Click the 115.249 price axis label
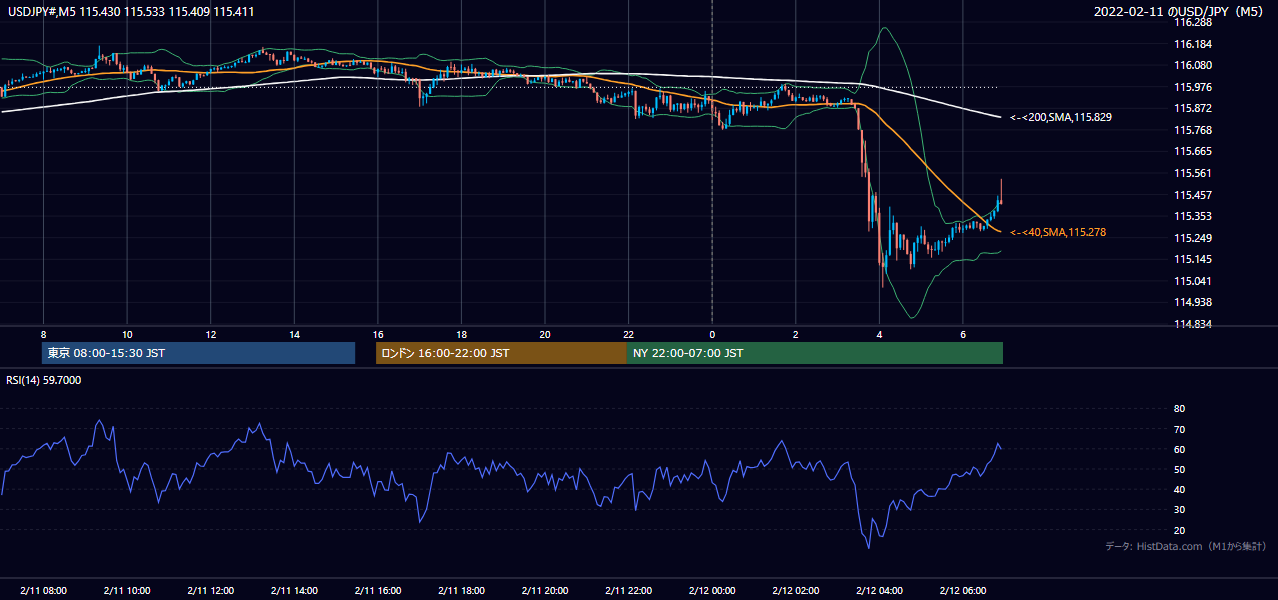This screenshot has height=600, width=1278. point(1193,238)
